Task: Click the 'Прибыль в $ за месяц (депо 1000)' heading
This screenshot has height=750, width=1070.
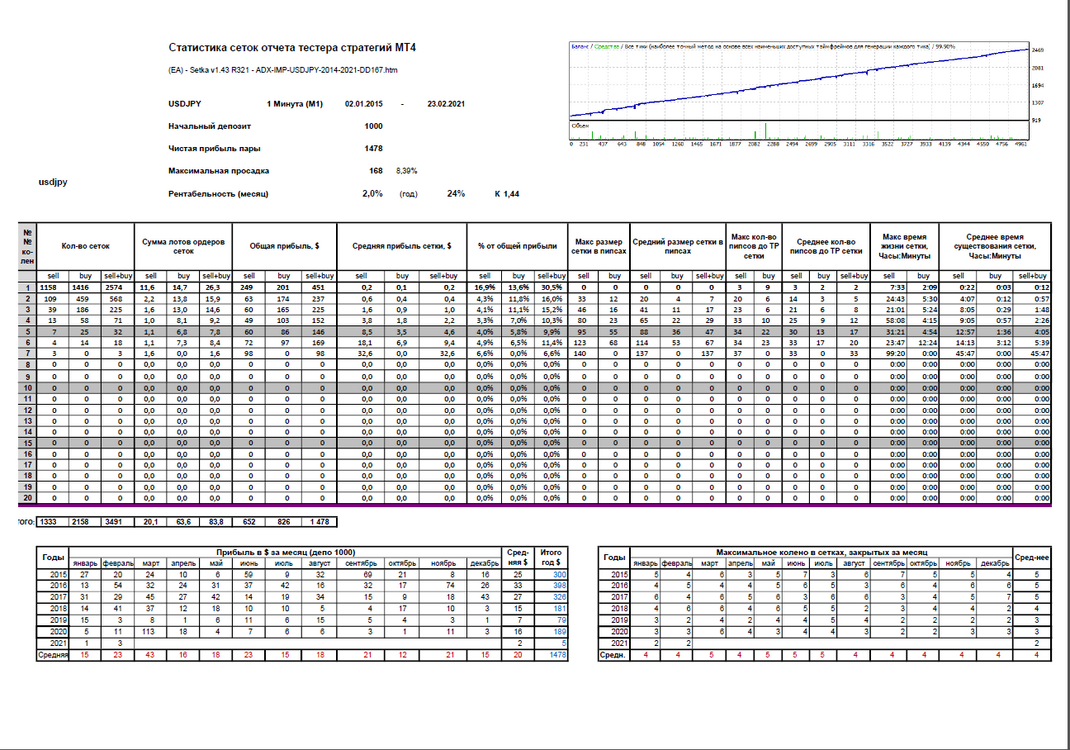Action: (285, 552)
